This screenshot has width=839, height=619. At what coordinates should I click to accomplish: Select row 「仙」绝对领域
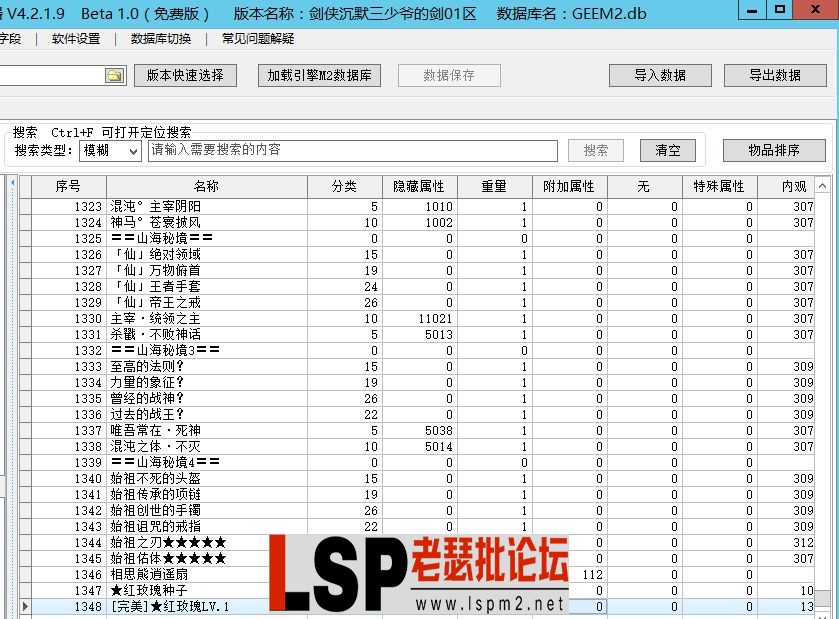(417, 255)
